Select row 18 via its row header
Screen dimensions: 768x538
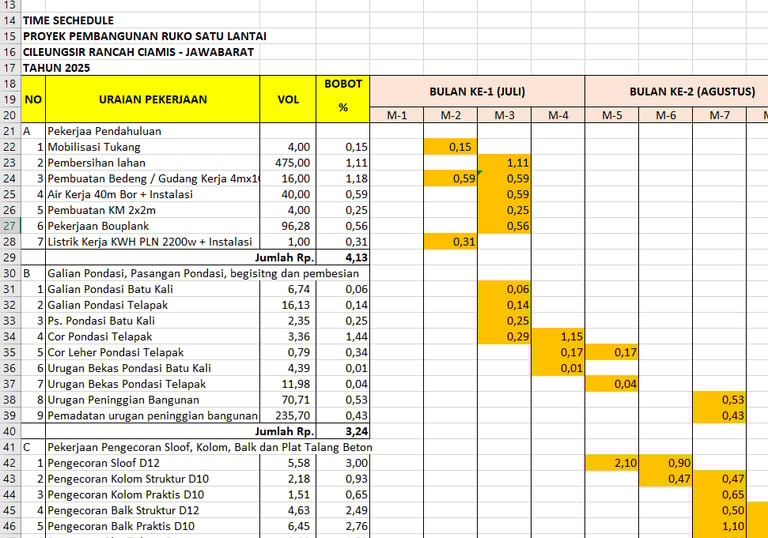(10, 84)
